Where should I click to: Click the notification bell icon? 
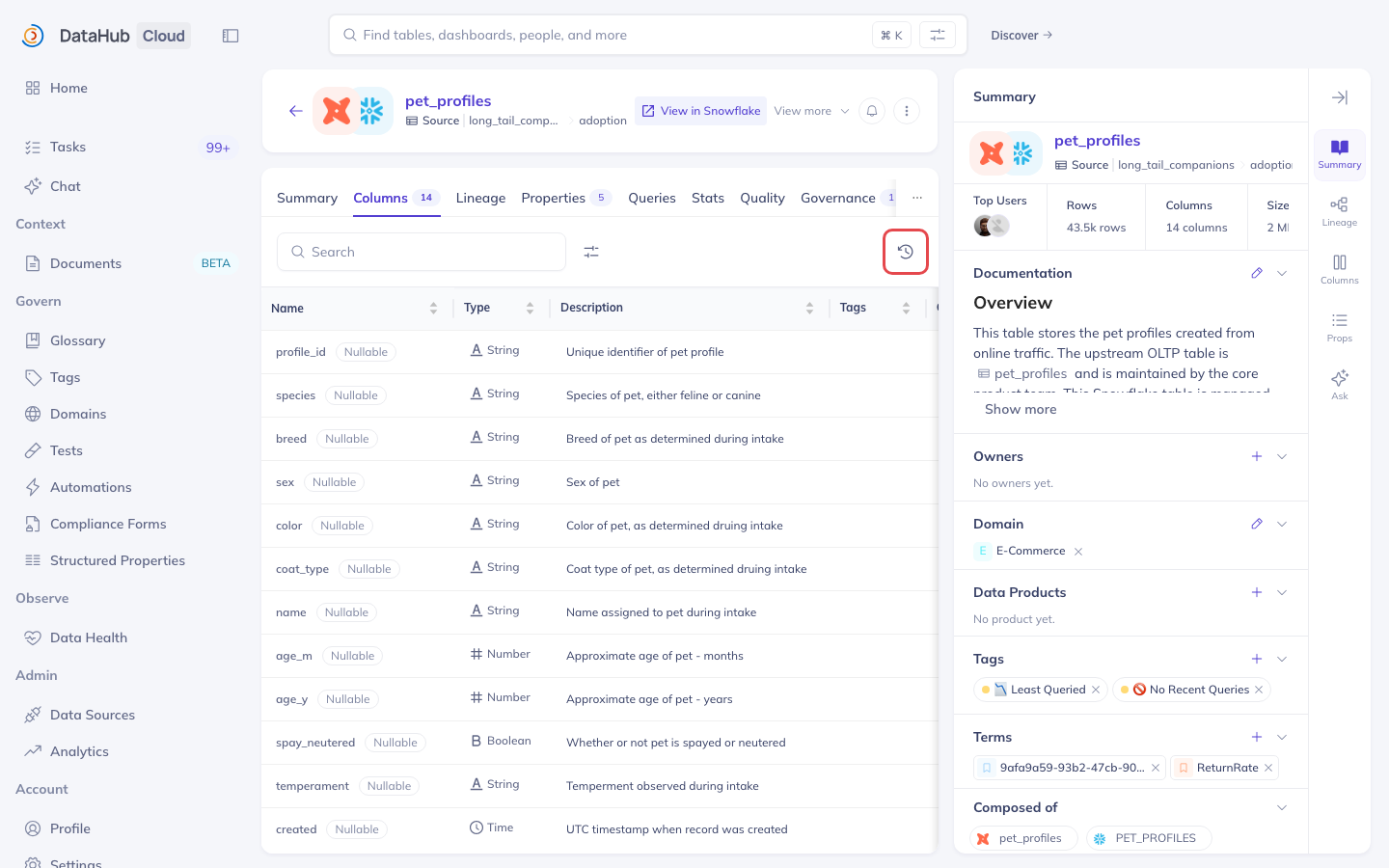872,111
